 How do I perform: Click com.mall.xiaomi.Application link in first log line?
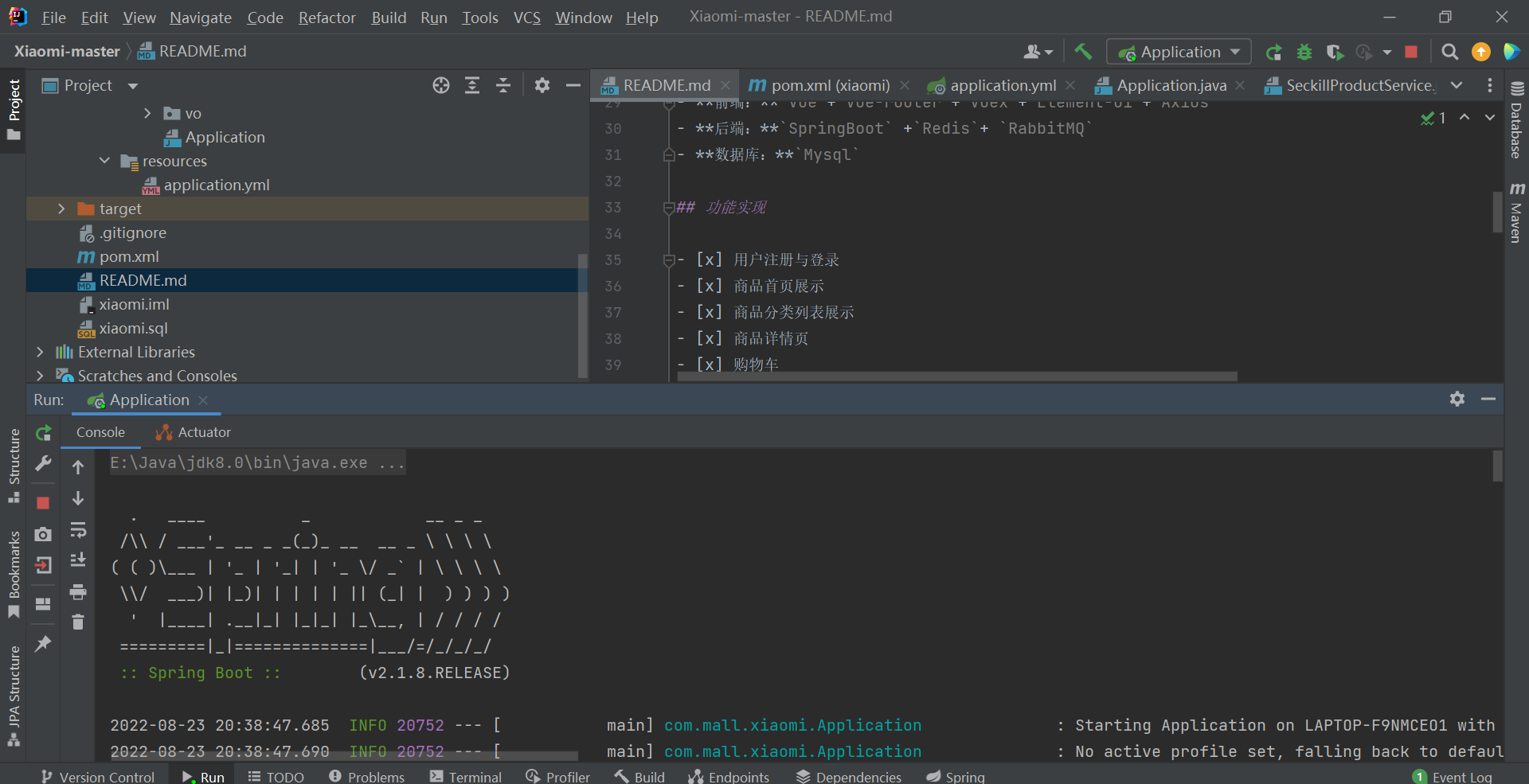(x=792, y=725)
